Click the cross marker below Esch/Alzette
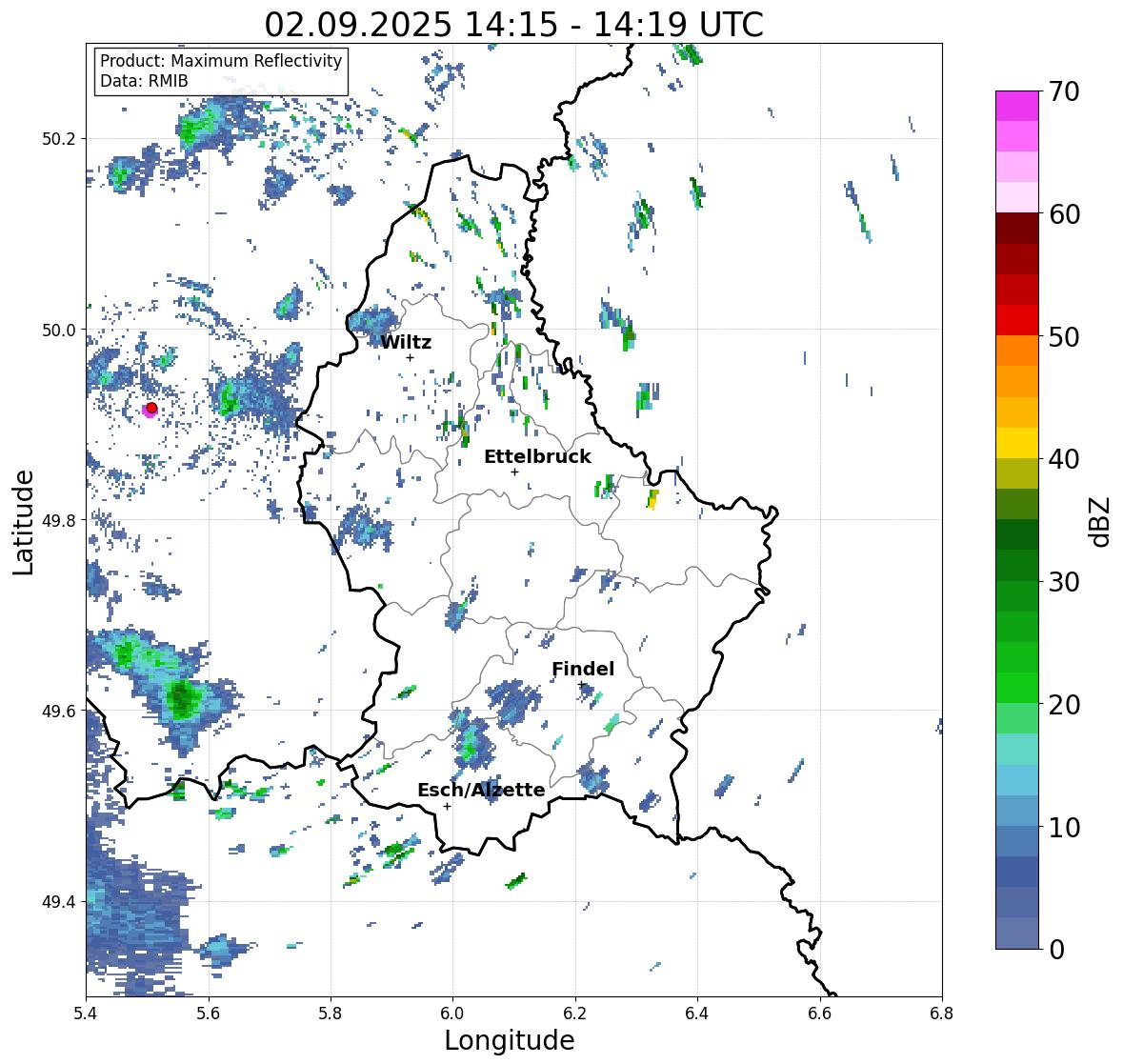The image size is (1123, 1064). click(x=447, y=806)
